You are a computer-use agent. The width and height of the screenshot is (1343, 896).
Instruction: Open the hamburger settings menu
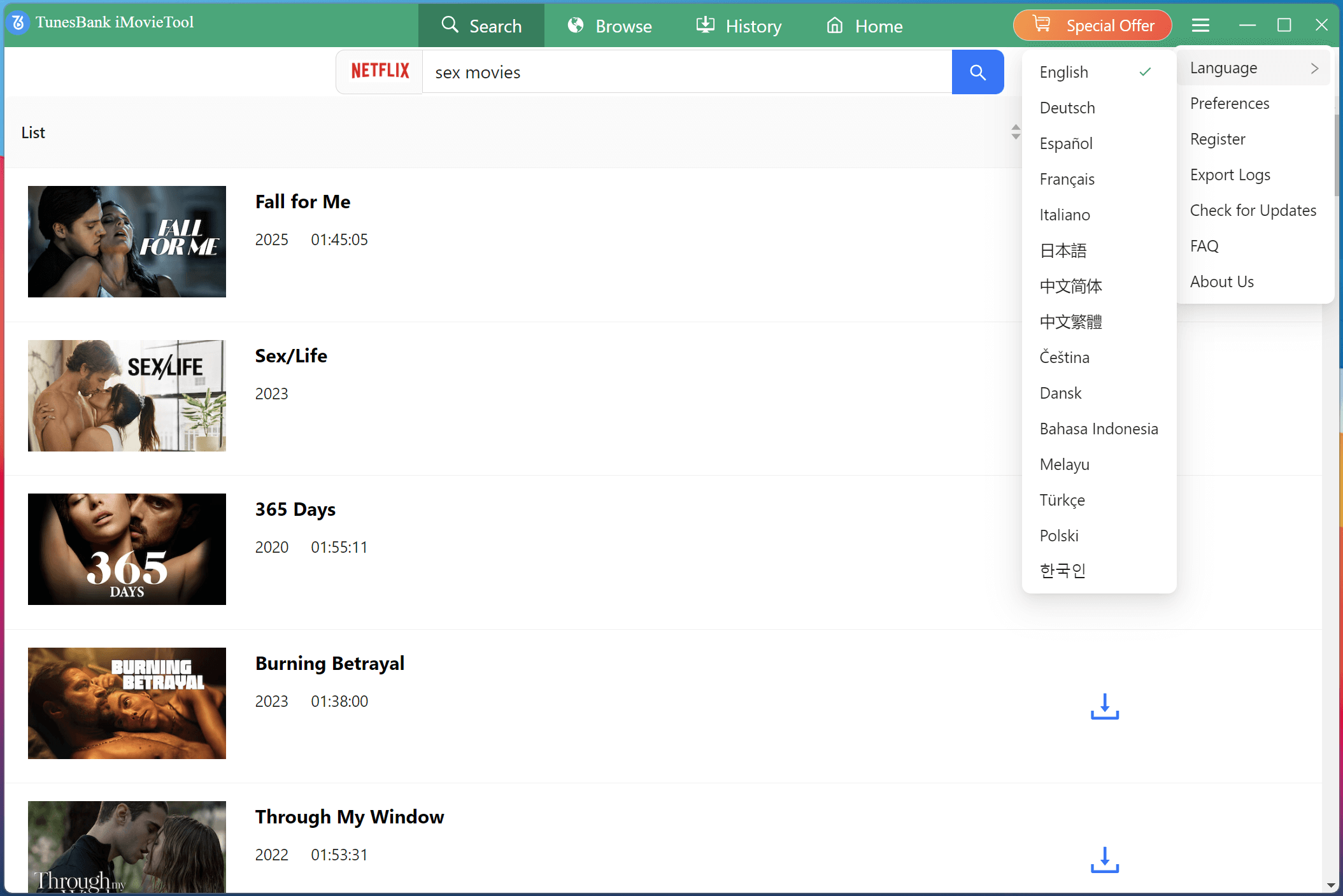[1200, 25]
